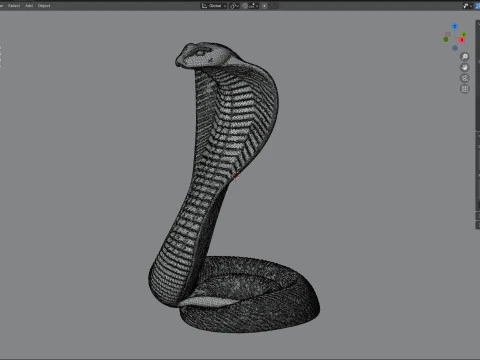Open the Select menu in viewport header
Image resolution: width=480 pixels, height=360 pixels.
[14, 6]
